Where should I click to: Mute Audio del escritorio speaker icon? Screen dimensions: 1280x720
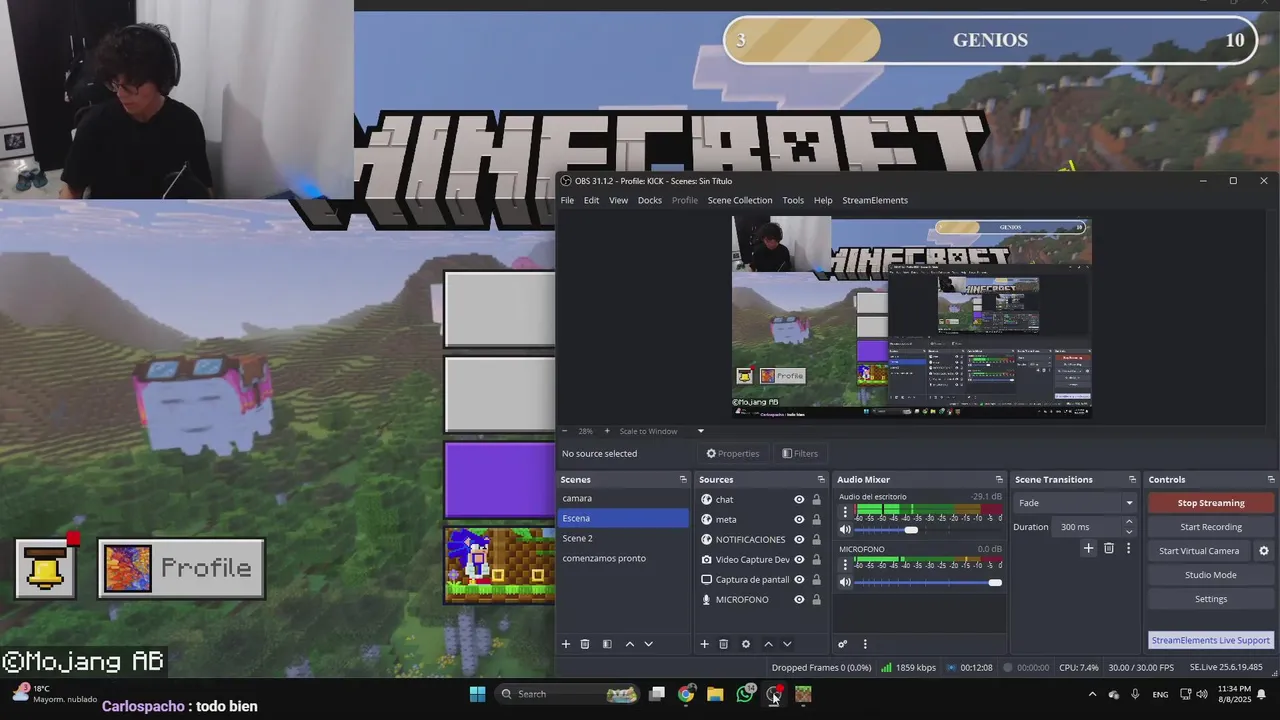(x=845, y=530)
